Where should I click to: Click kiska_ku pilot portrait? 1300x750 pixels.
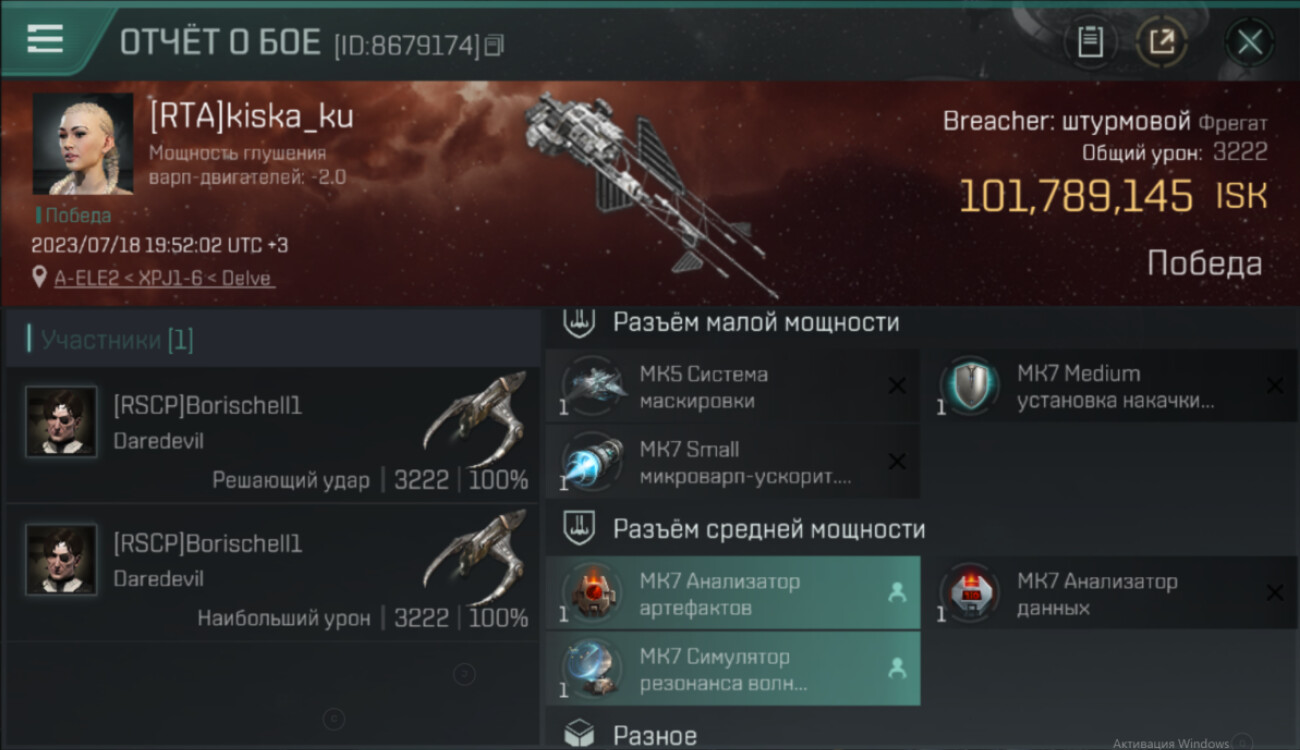pyautogui.click(x=83, y=144)
